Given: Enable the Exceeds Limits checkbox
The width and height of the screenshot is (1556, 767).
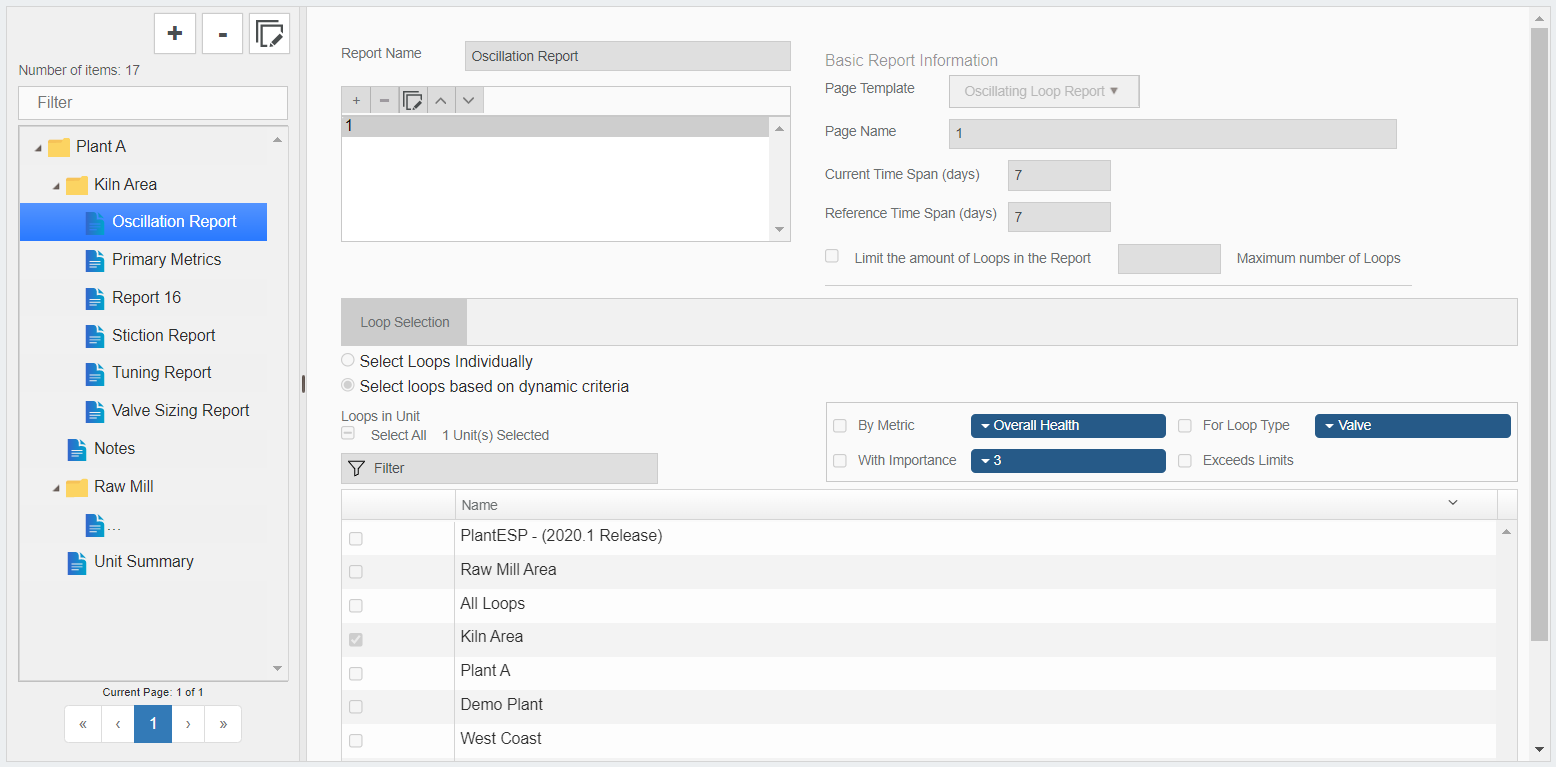Looking at the screenshot, I should point(1185,461).
